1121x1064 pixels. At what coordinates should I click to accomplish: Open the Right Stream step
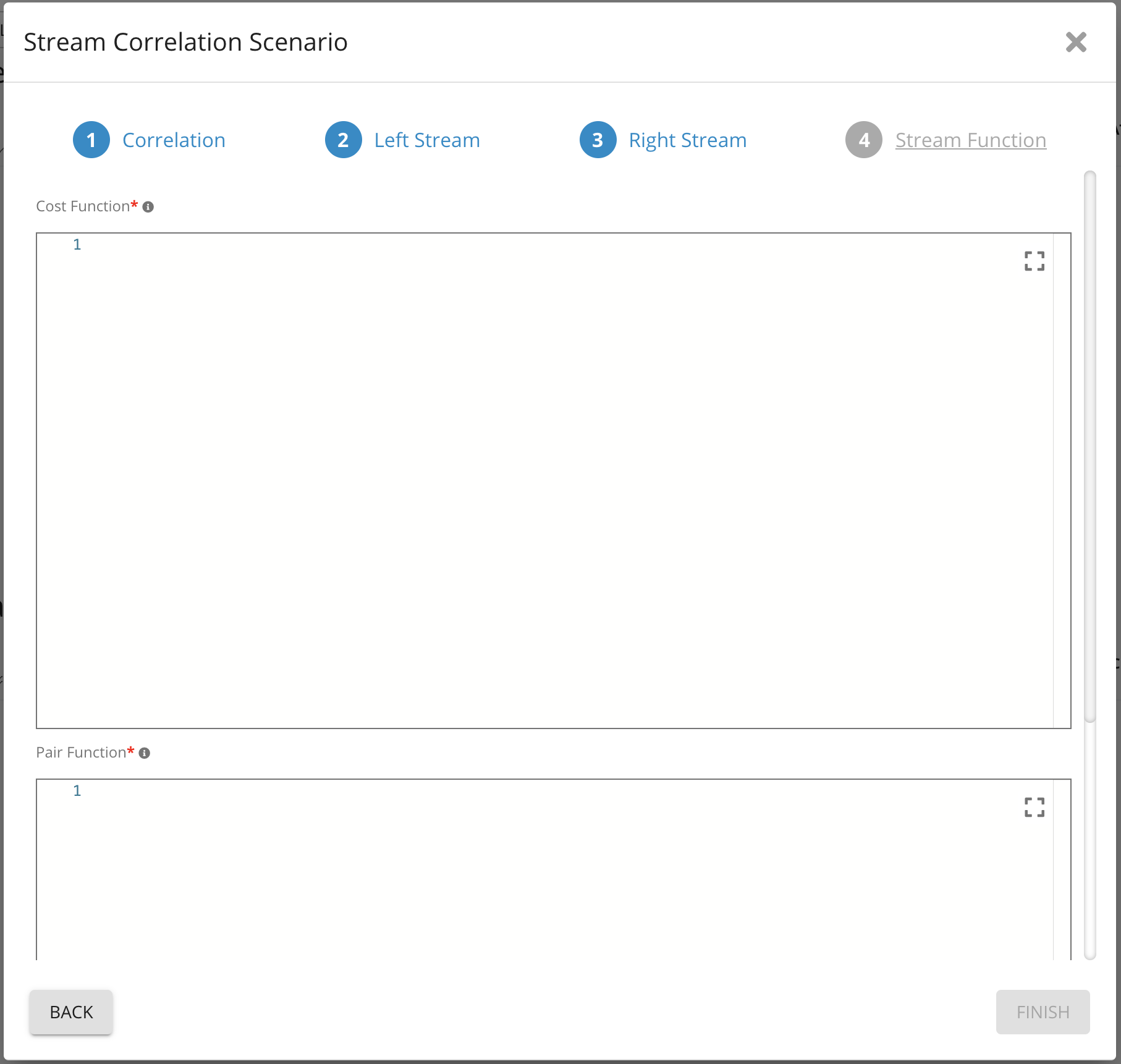(687, 140)
